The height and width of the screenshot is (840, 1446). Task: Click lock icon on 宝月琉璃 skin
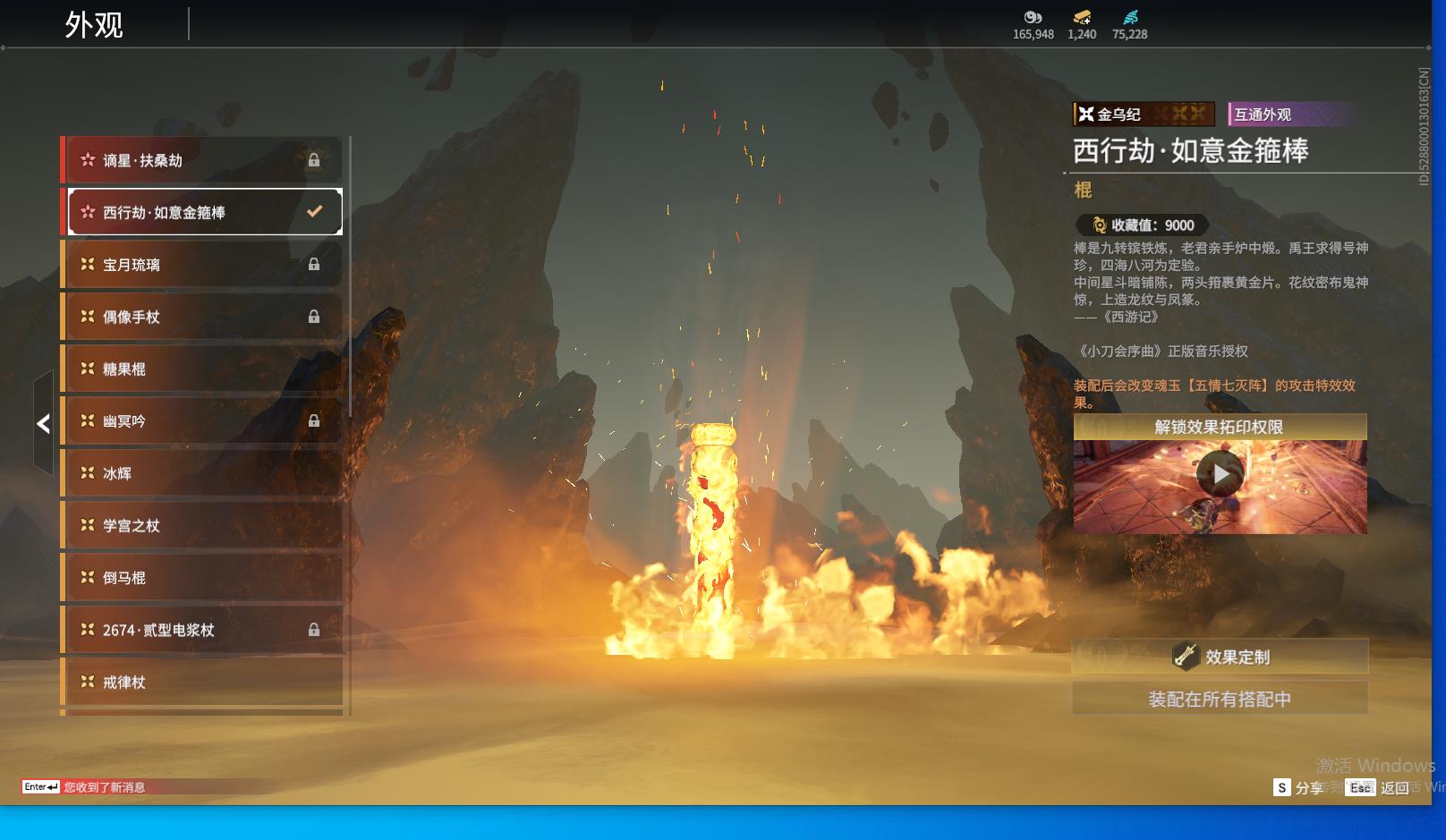click(314, 265)
